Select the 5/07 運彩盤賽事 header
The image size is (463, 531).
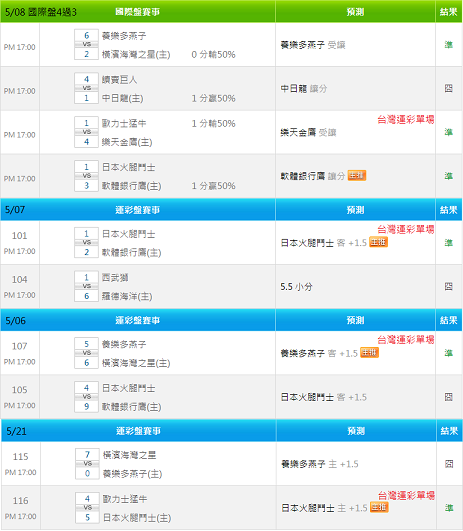point(138,210)
